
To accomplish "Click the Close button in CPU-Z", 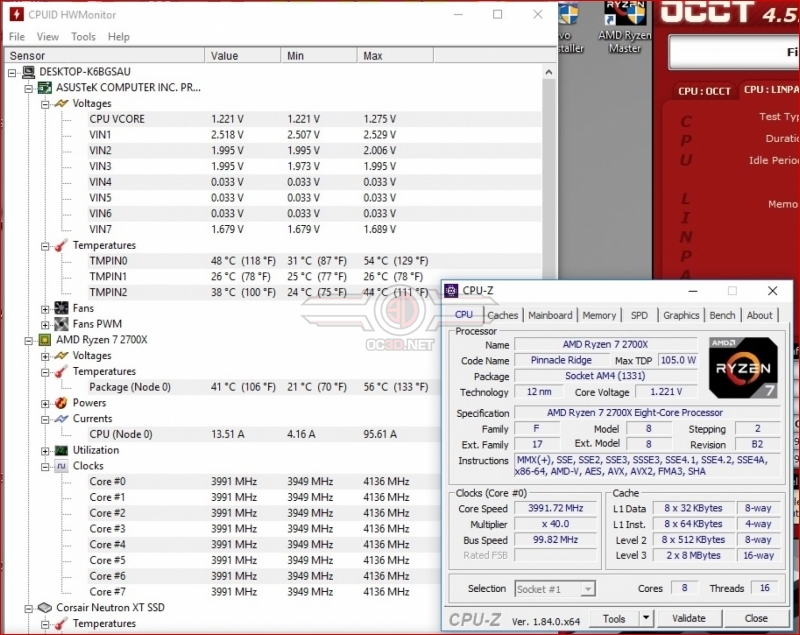I will tap(756, 618).
